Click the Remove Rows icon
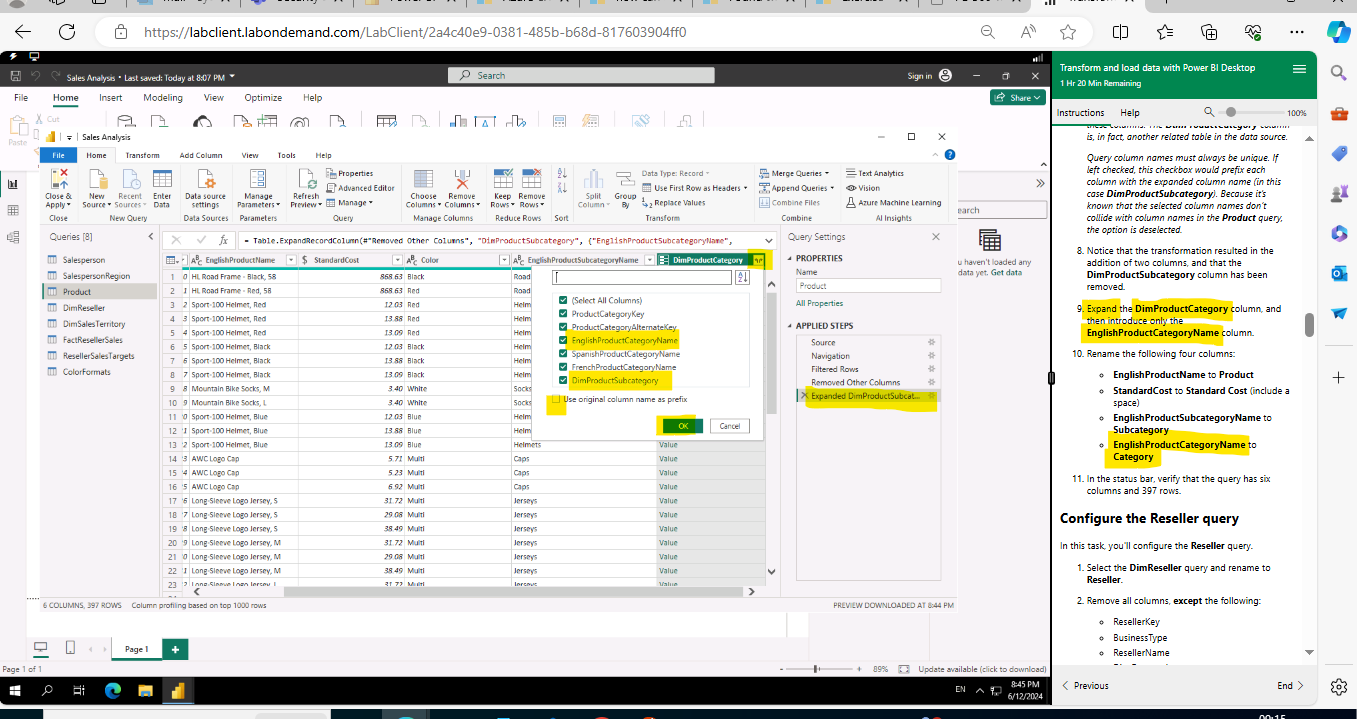The image size is (1357, 719). (x=532, y=178)
